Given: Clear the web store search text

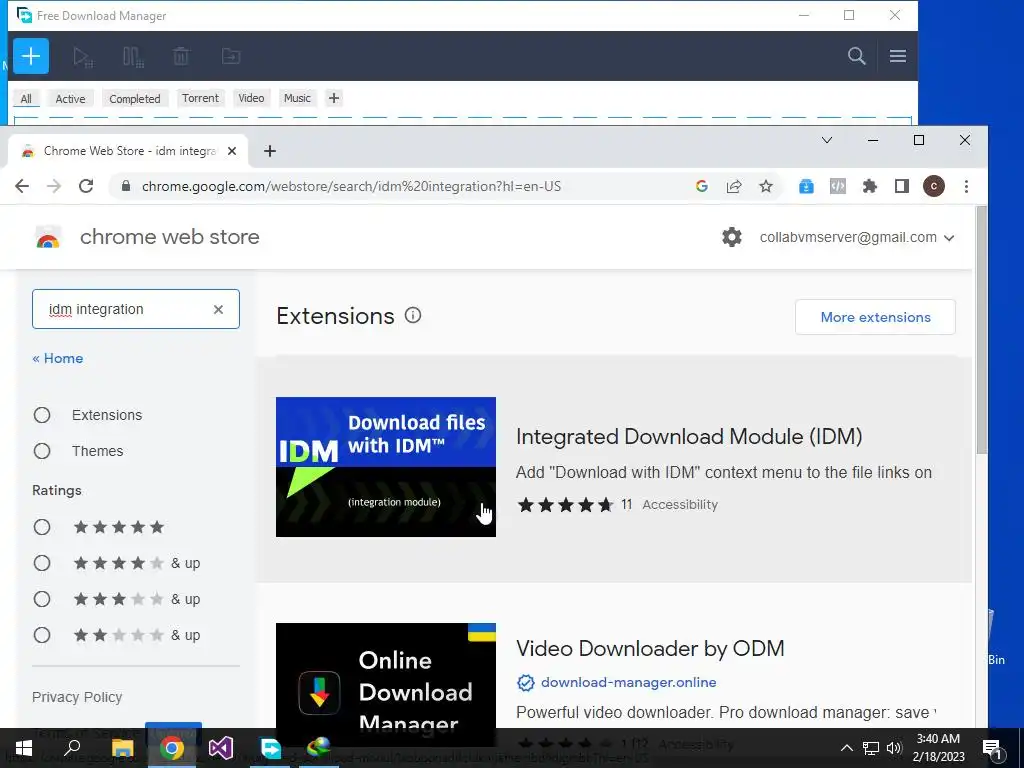Looking at the screenshot, I should click(218, 309).
